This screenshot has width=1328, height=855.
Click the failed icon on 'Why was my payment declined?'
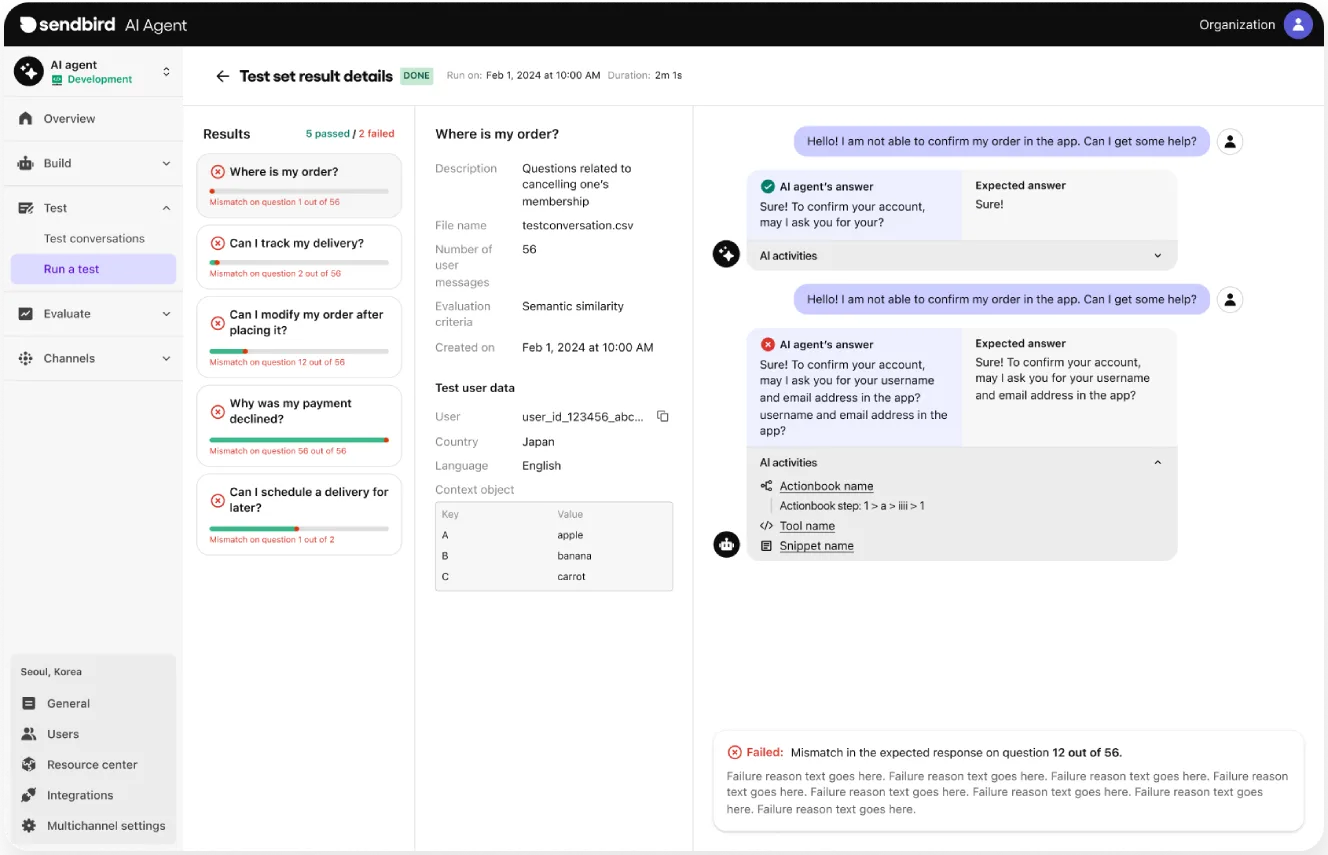coord(217,411)
